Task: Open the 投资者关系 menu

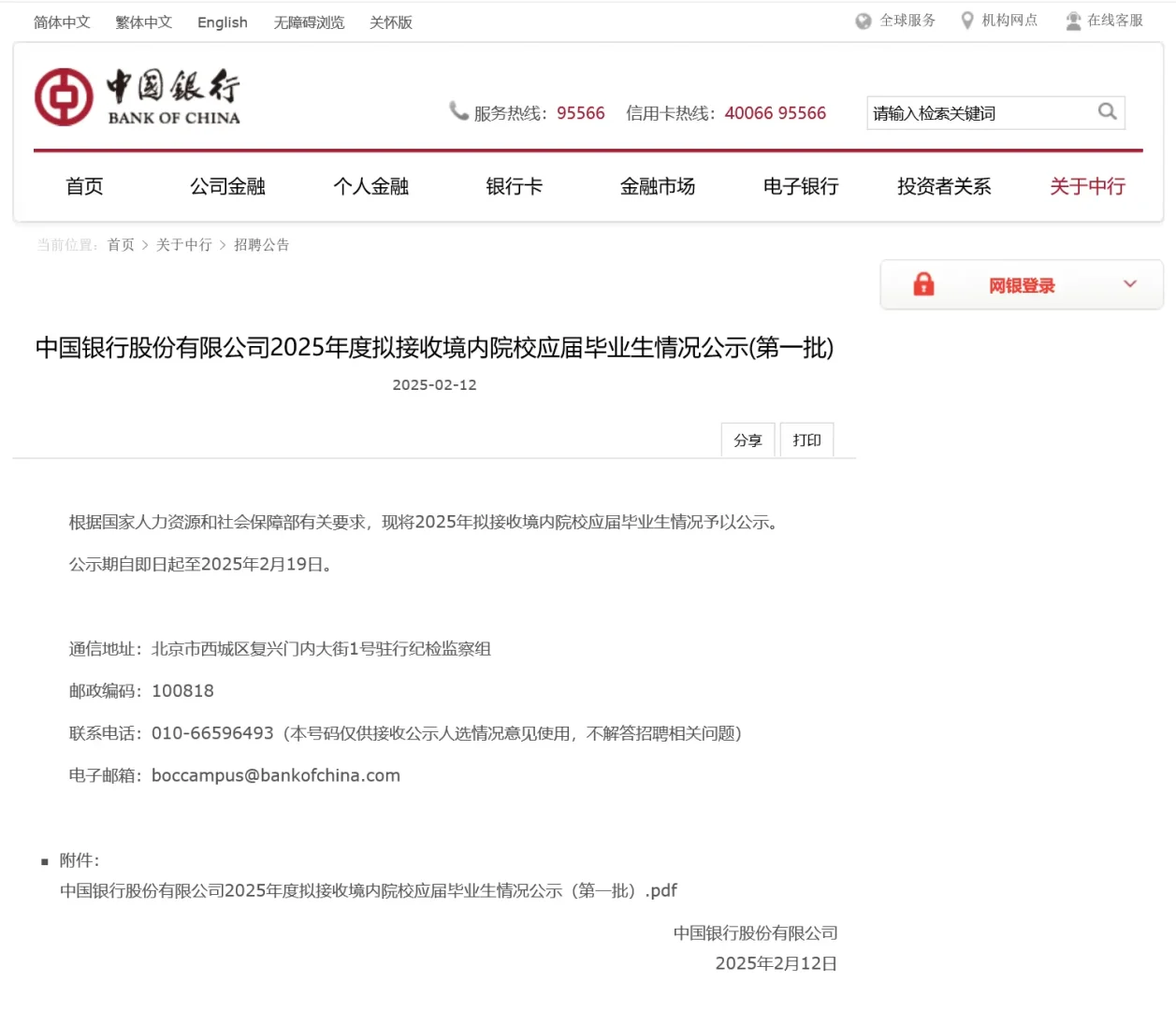Action: point(944,186)
